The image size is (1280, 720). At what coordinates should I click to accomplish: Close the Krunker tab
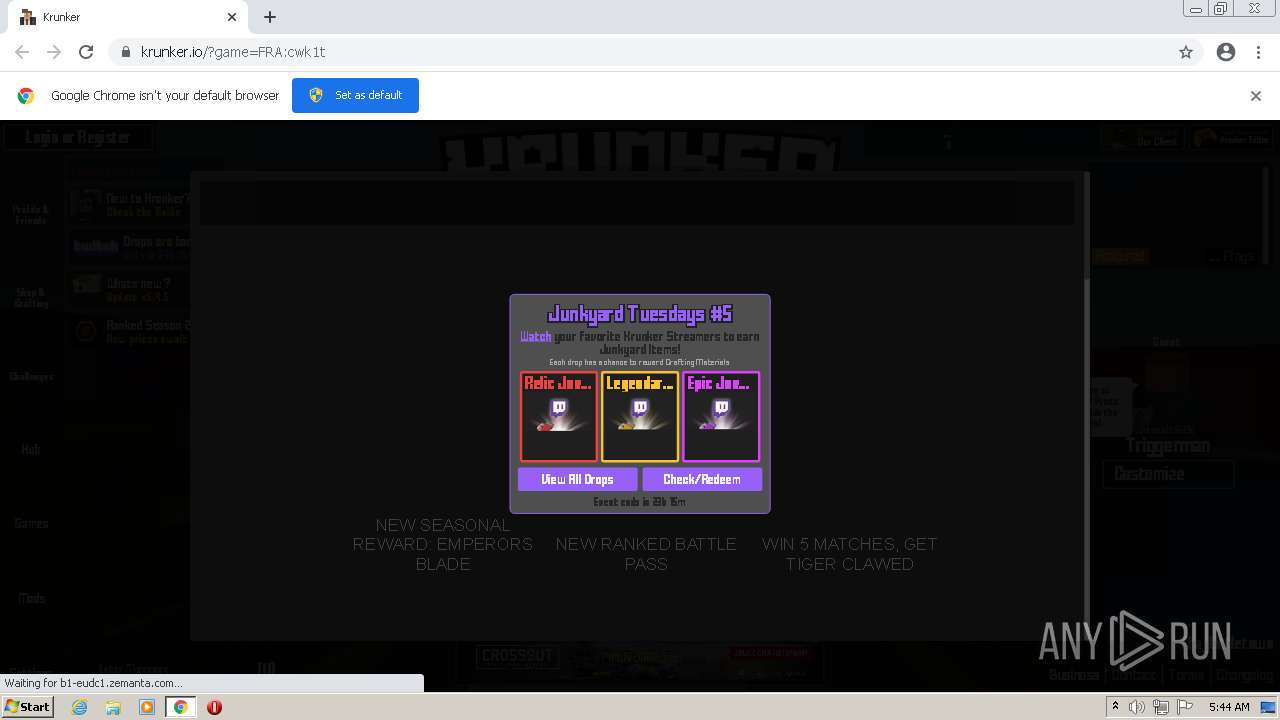232,17
